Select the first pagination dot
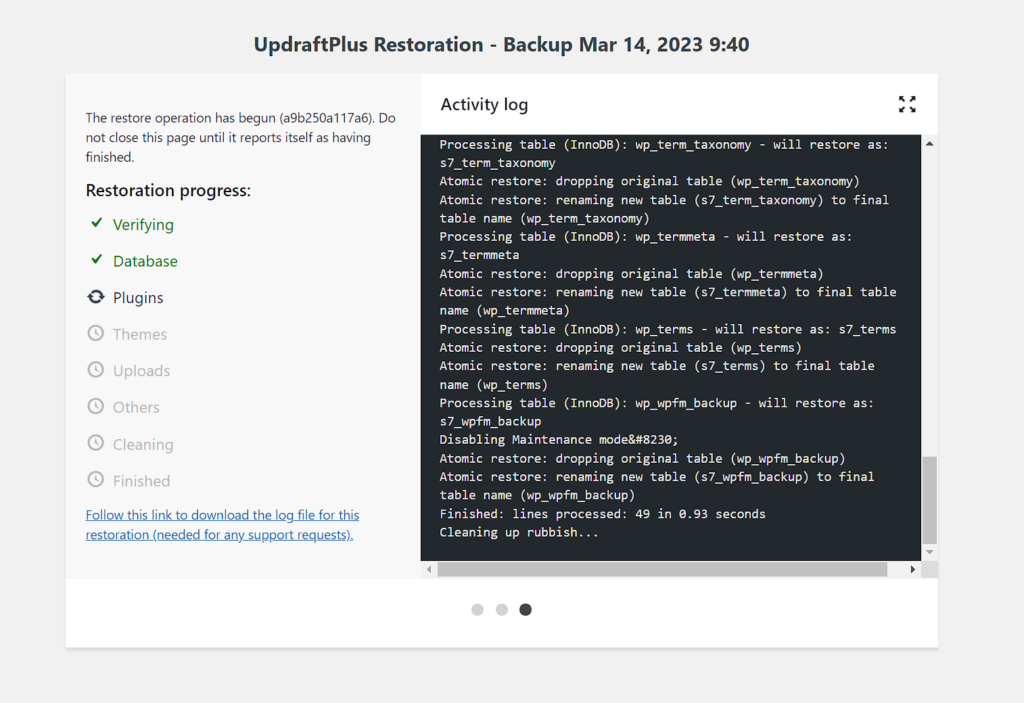 pyautogui.click(x=478, y=609)
